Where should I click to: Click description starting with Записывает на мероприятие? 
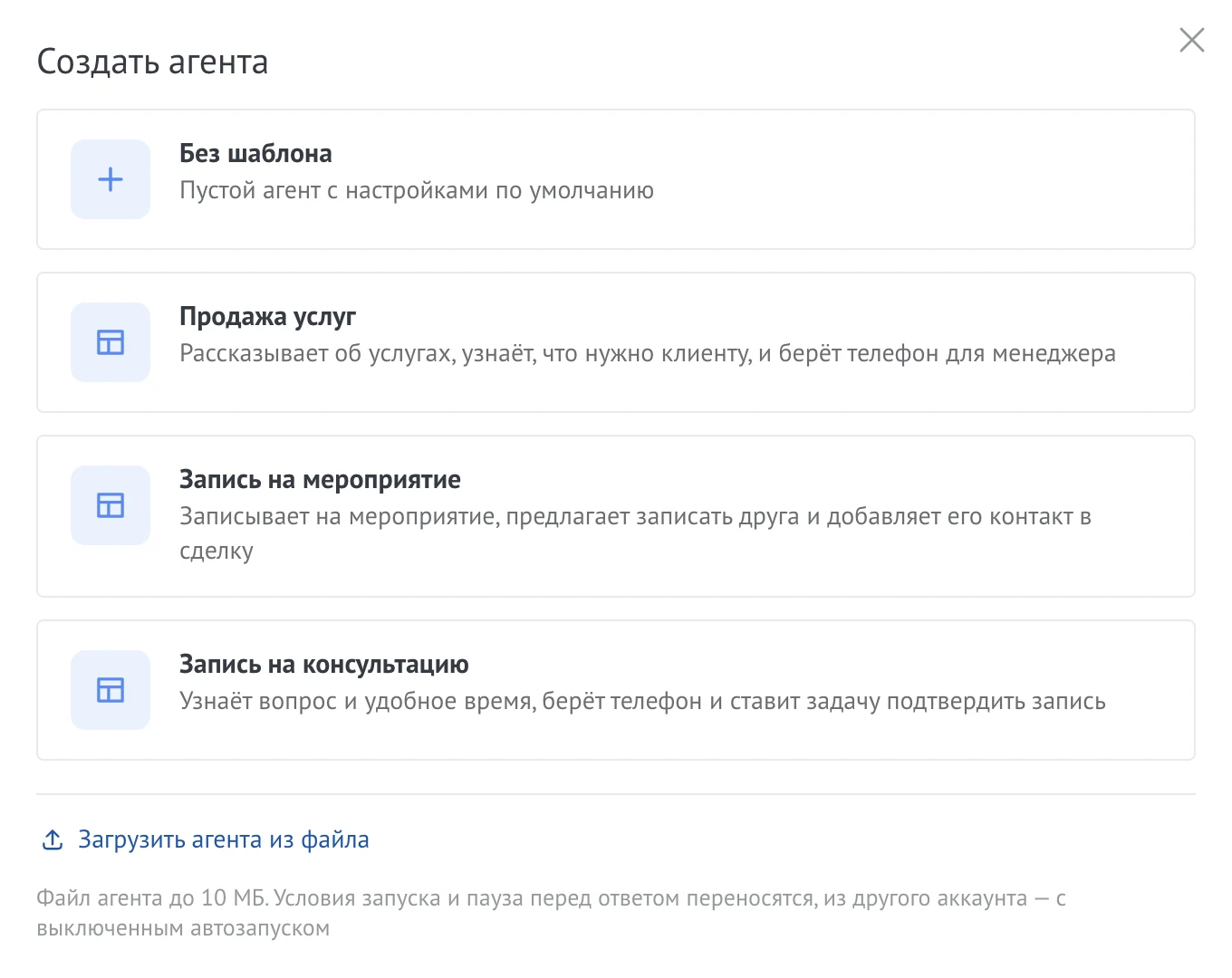pyautogui.click(x=635, y=533)
